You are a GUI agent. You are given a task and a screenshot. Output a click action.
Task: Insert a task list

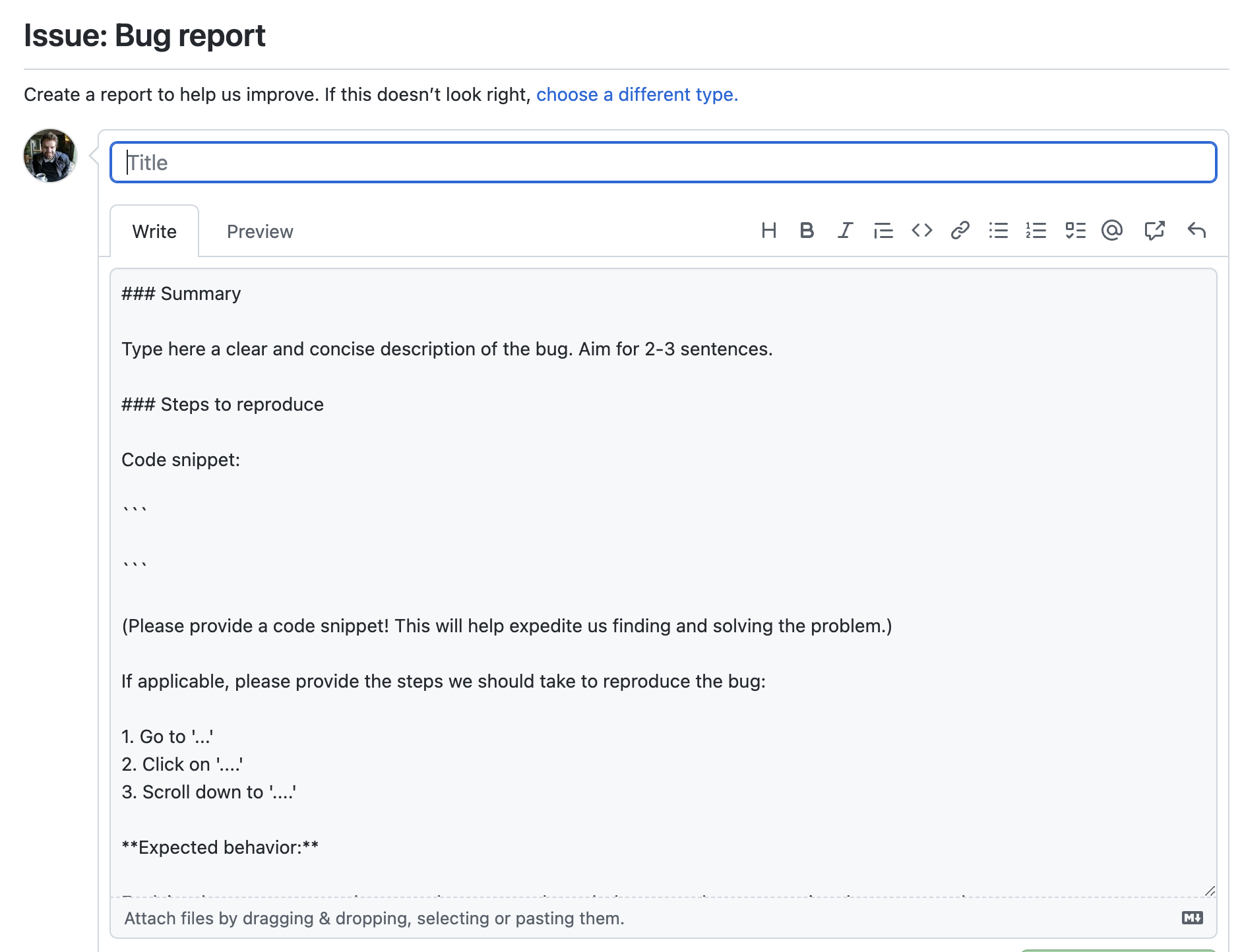1076,231
